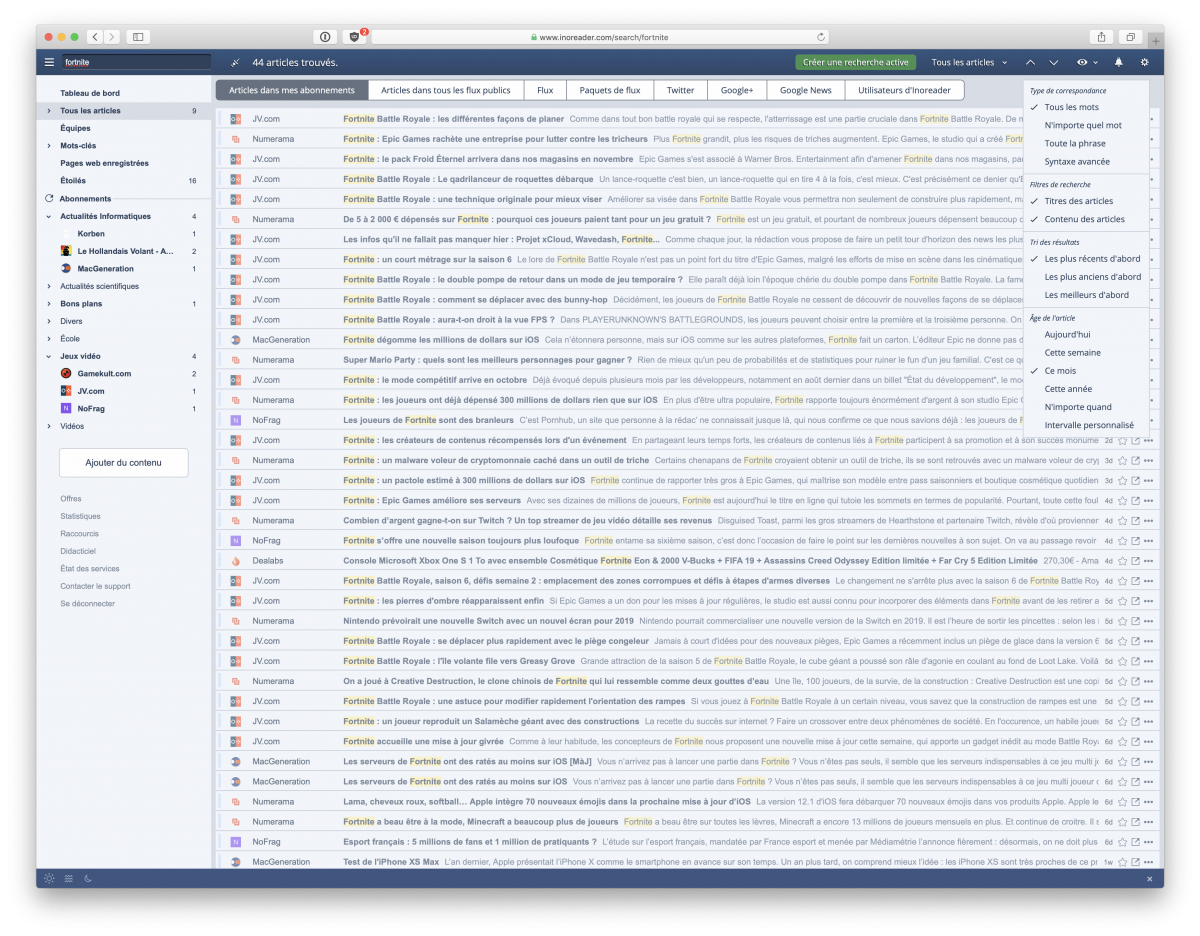Expand the 'Bons plans' folder
The width and height of the screenshot is (1200, 936).
pos(48,303)
